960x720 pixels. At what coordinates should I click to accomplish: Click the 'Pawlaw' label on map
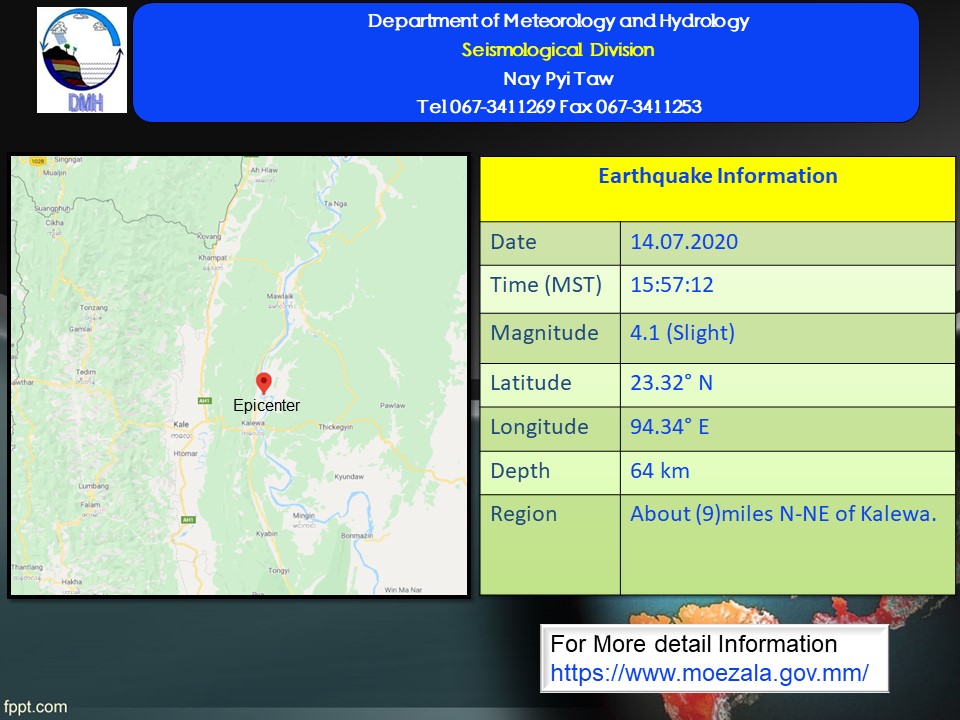click(x=392, y=405)
